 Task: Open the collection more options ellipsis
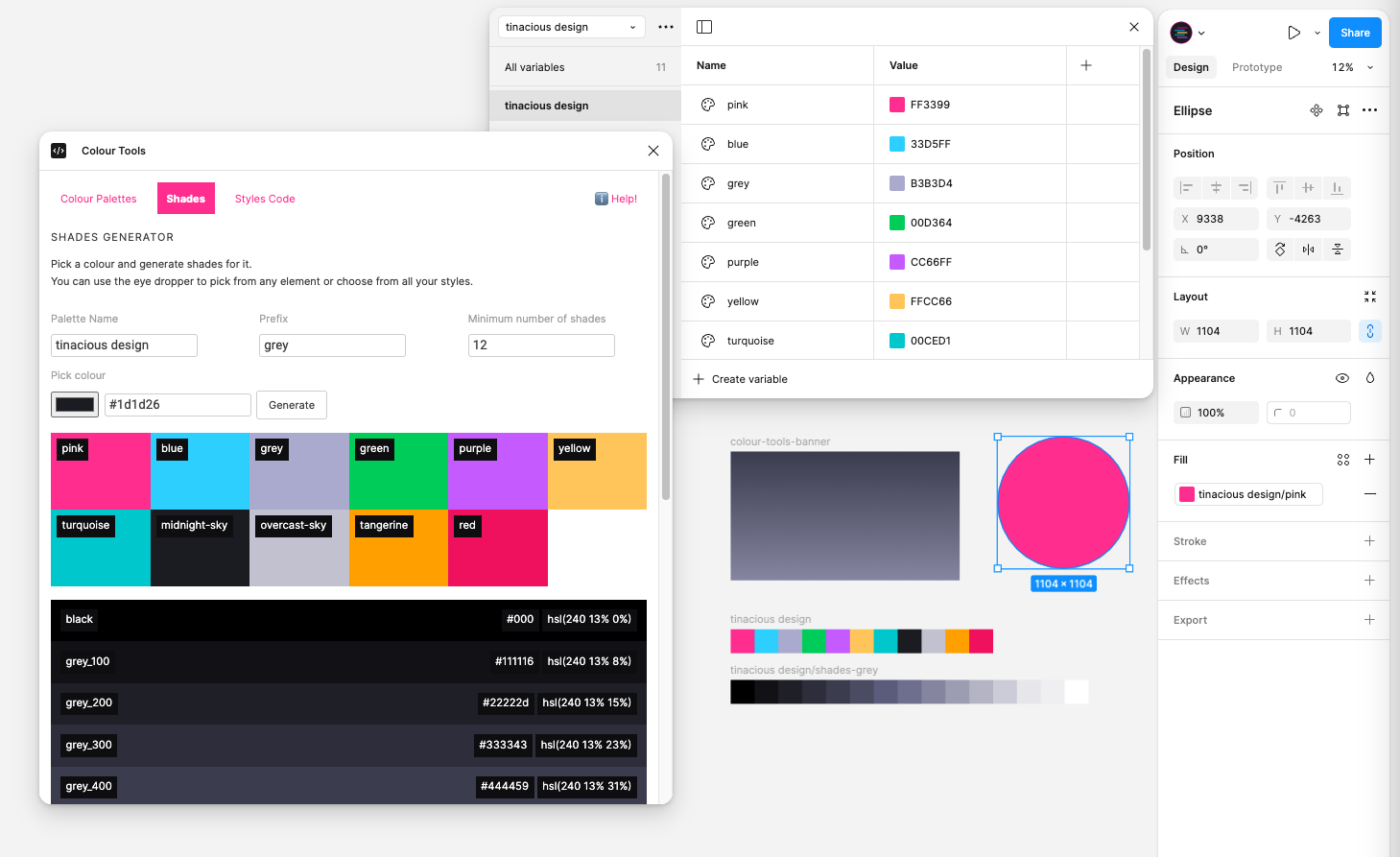tap(666, 27)
